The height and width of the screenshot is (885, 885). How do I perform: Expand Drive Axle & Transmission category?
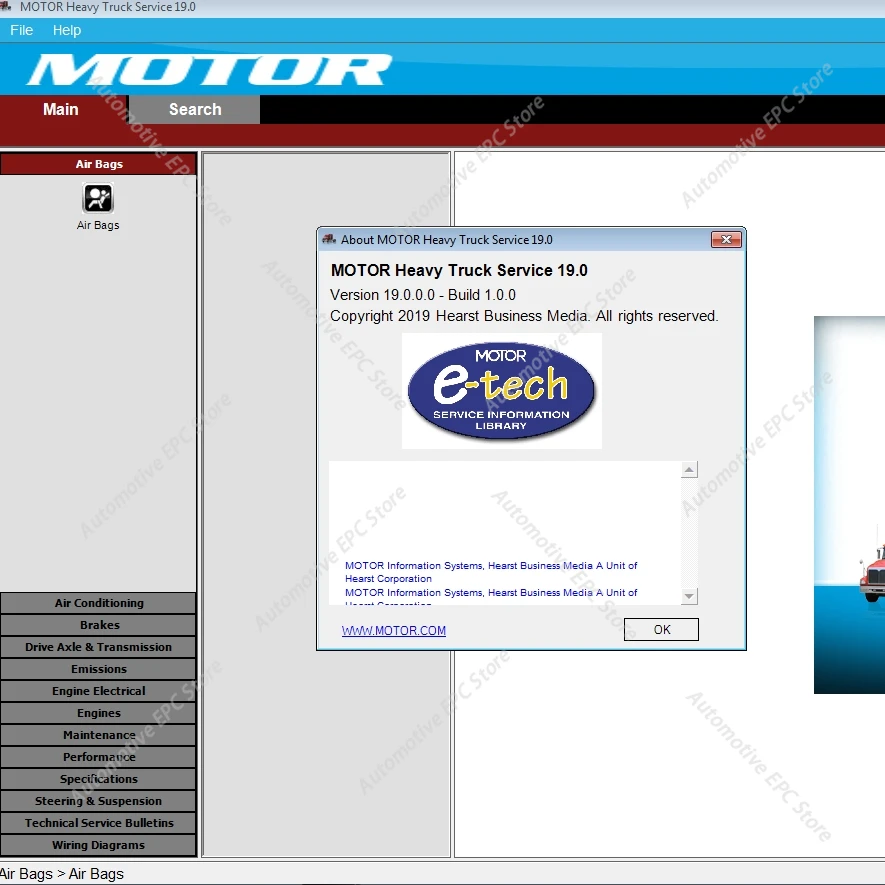click(x=99, y=647)
